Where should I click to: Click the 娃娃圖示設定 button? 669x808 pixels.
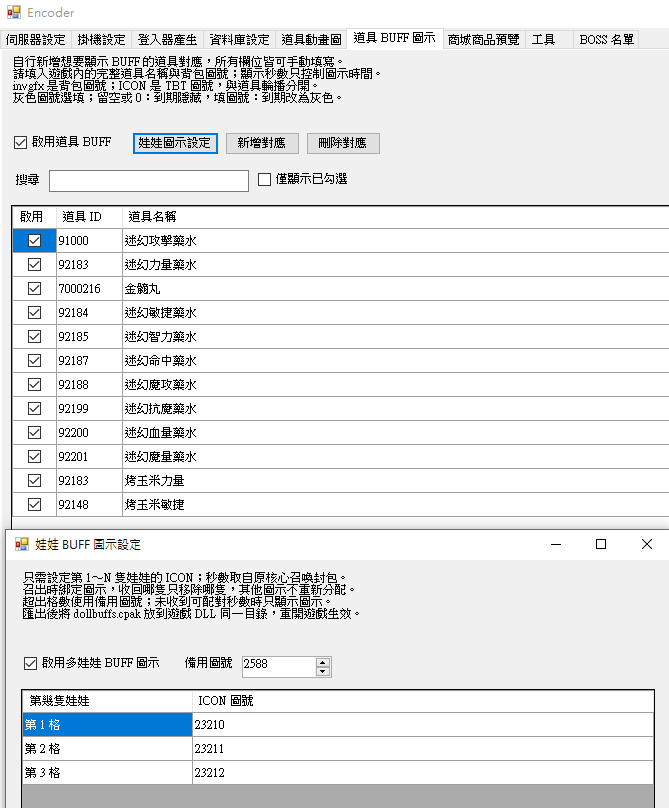(175, 143)
